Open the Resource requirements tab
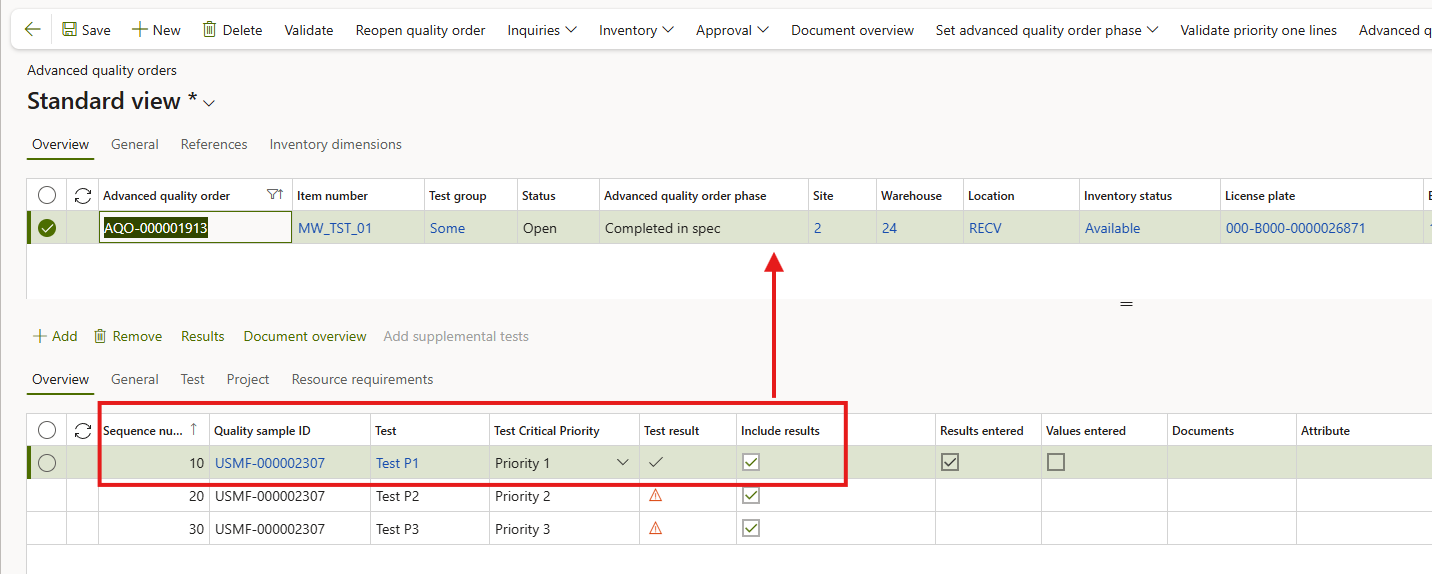 (362, 379)
